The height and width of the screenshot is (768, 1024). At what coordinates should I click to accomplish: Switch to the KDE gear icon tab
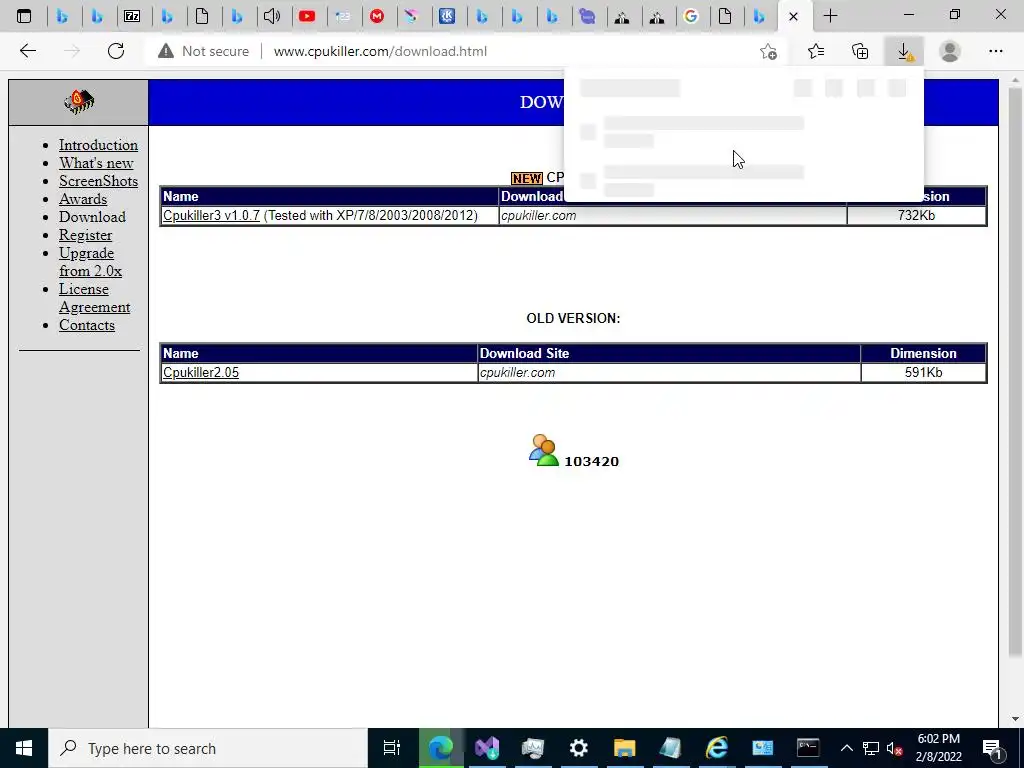[447, 16]
